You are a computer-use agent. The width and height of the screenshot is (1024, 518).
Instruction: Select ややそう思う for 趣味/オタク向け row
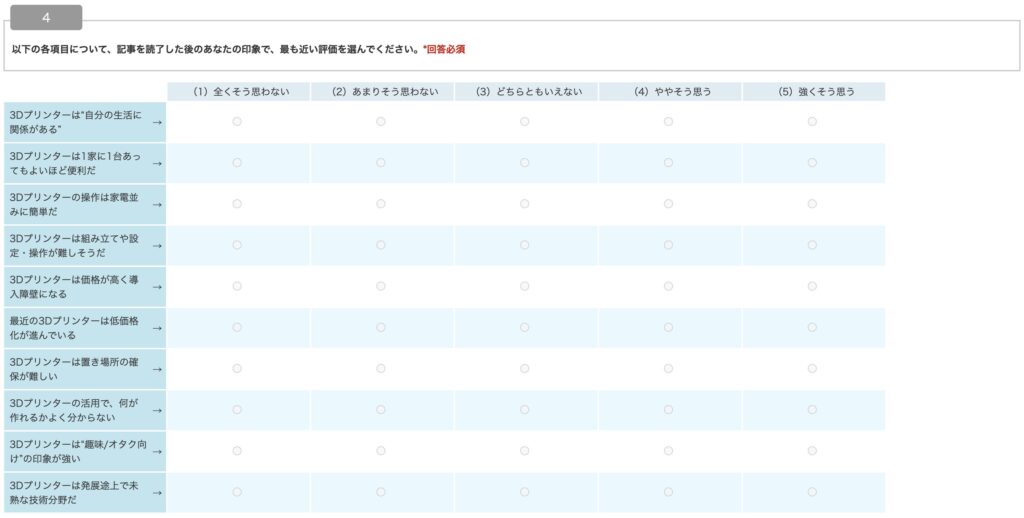[x=668, y=451]
